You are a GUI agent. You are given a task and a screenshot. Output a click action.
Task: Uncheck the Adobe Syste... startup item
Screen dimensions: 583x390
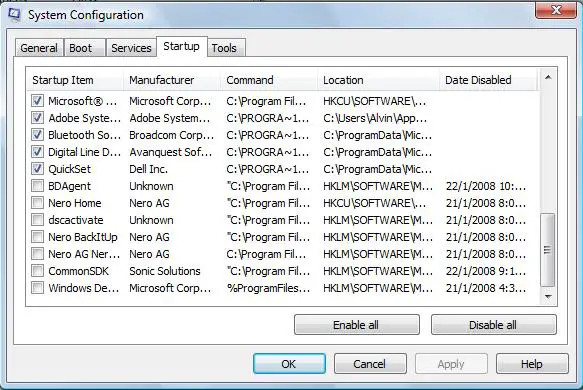pos(37,118)
